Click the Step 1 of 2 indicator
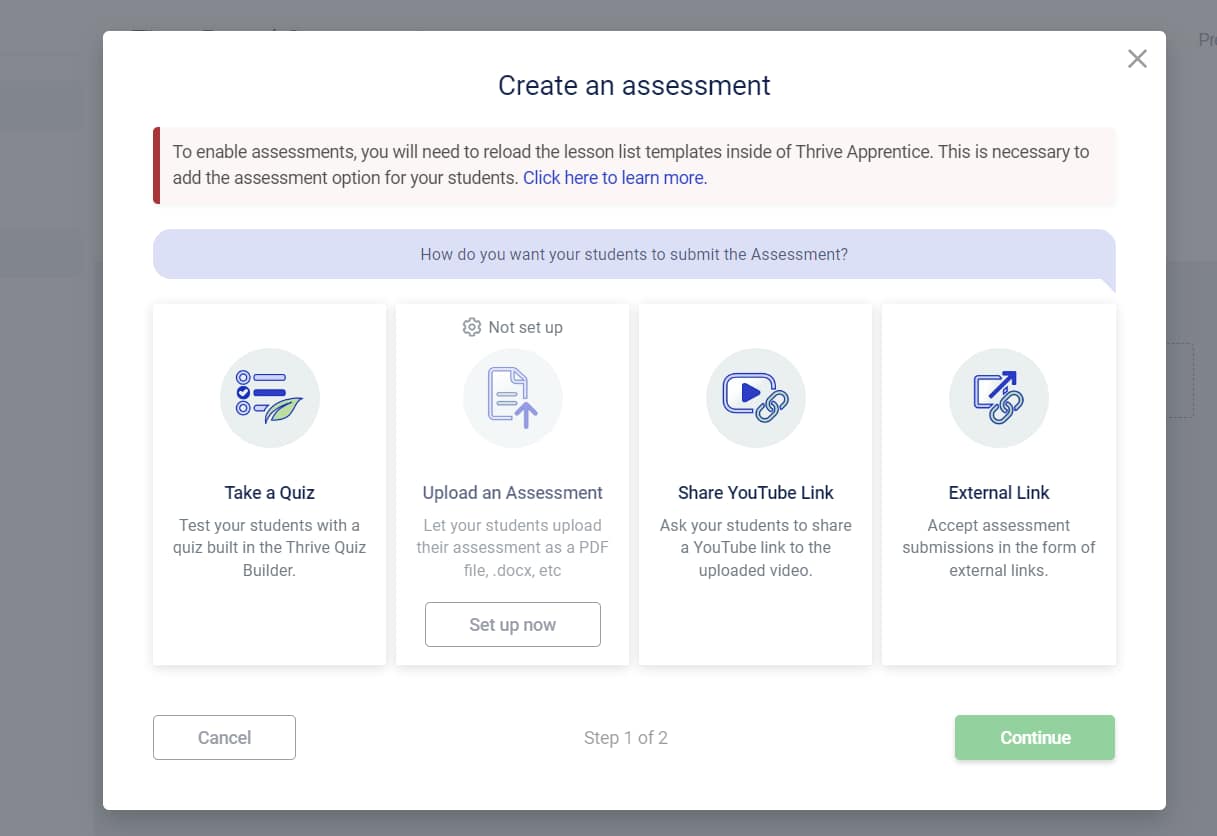 pos(625,737)
